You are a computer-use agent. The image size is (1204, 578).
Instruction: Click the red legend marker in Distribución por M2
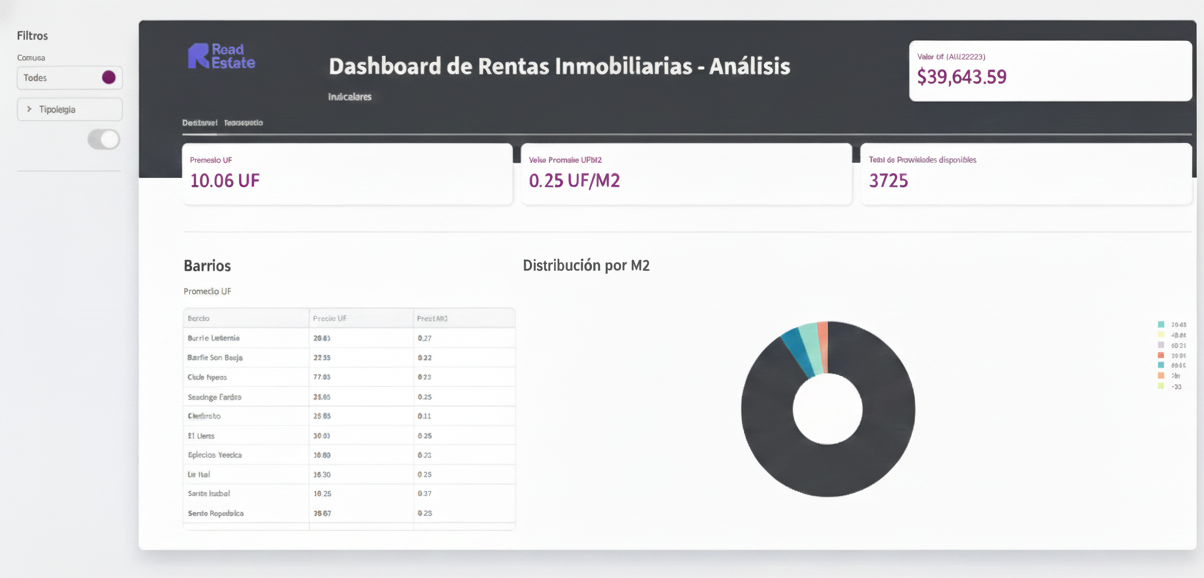1160,355
